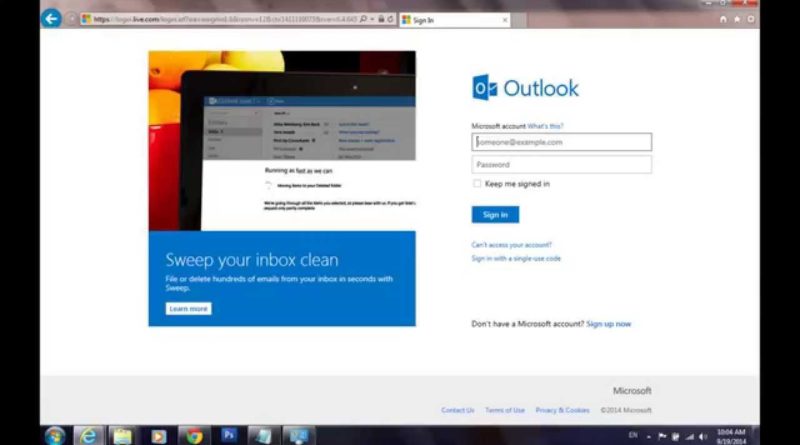Click Sign in with a single-use code
Viewport: 800px width, 445px height.
point(516,259)
